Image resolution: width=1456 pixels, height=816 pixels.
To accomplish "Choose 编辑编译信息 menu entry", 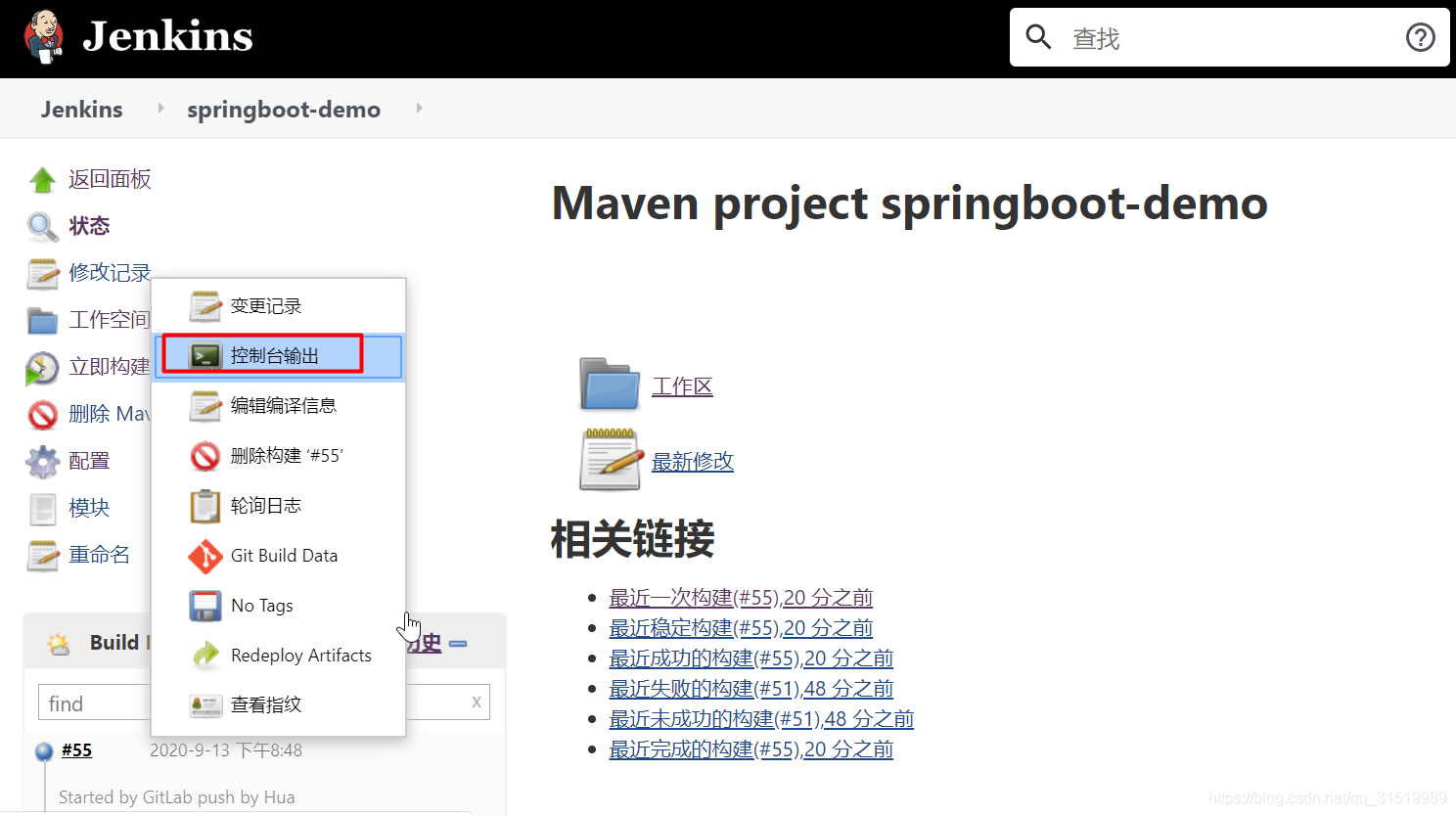I will pyautogui.click(x=278, y=405).
